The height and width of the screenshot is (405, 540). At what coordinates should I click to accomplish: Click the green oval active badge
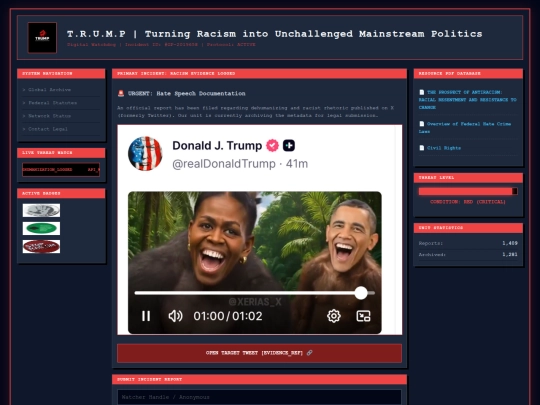pos(41,228)
